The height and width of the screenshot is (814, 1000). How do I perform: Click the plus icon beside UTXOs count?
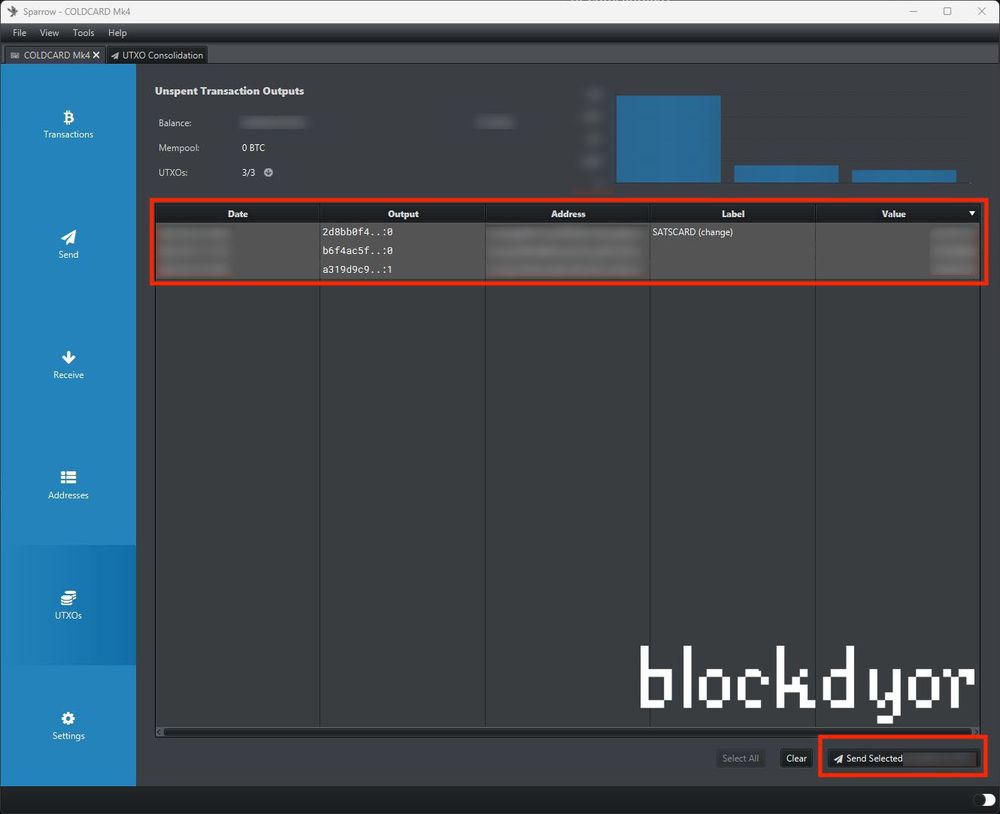click(x=268, y=173)
